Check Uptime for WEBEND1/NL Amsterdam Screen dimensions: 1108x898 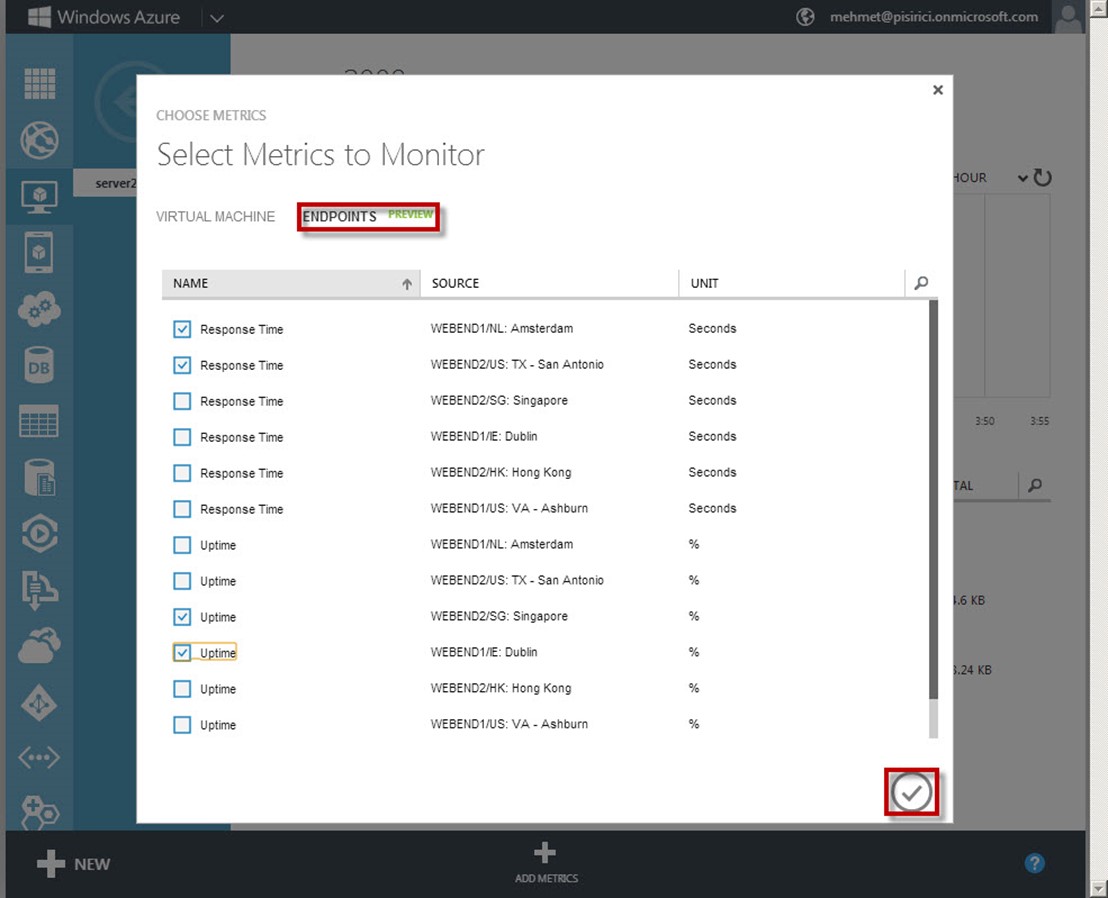182,545
